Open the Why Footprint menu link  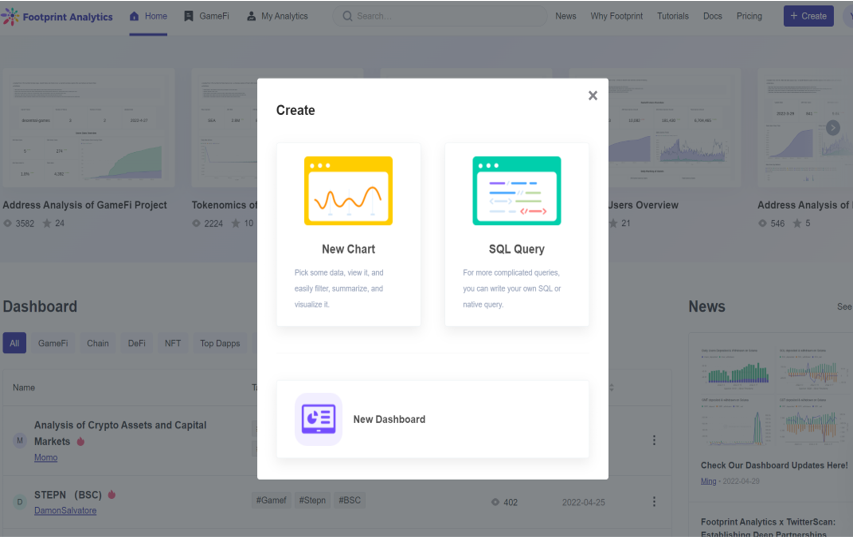(x=616, y=16)
